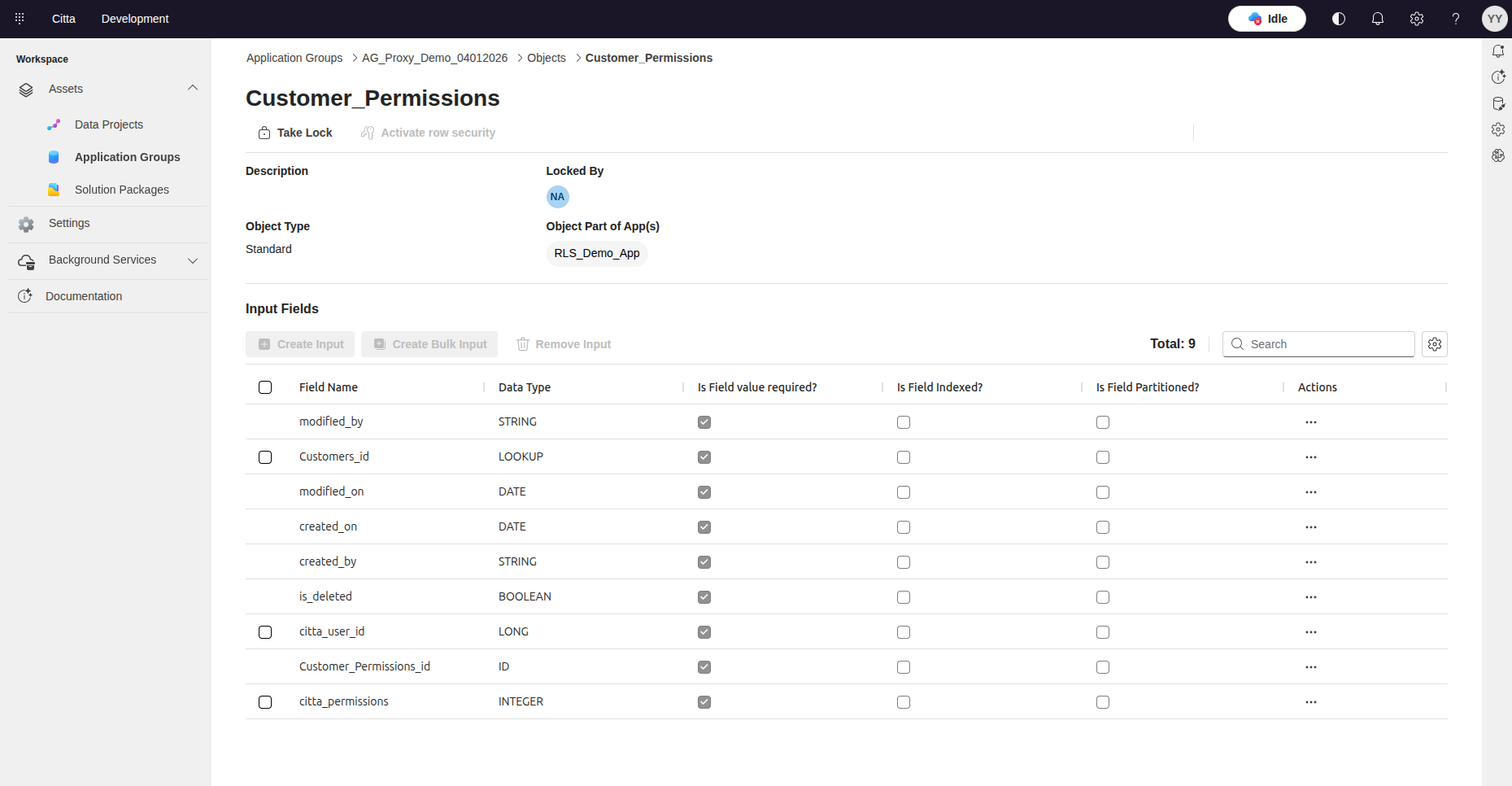
Task: Open the app launcher grid icon
Action: (20, 19)
